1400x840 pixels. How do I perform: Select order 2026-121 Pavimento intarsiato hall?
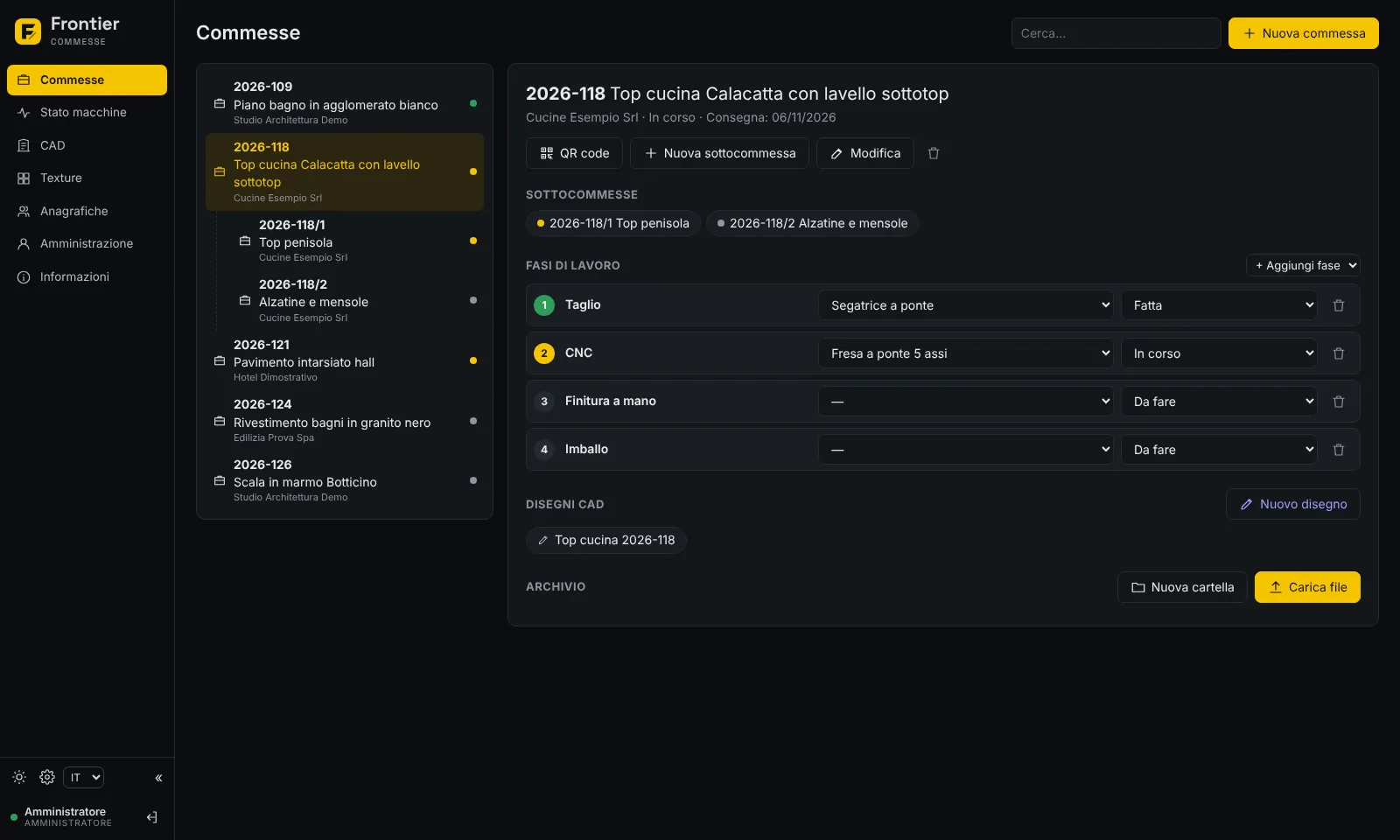tap(345, 360)
